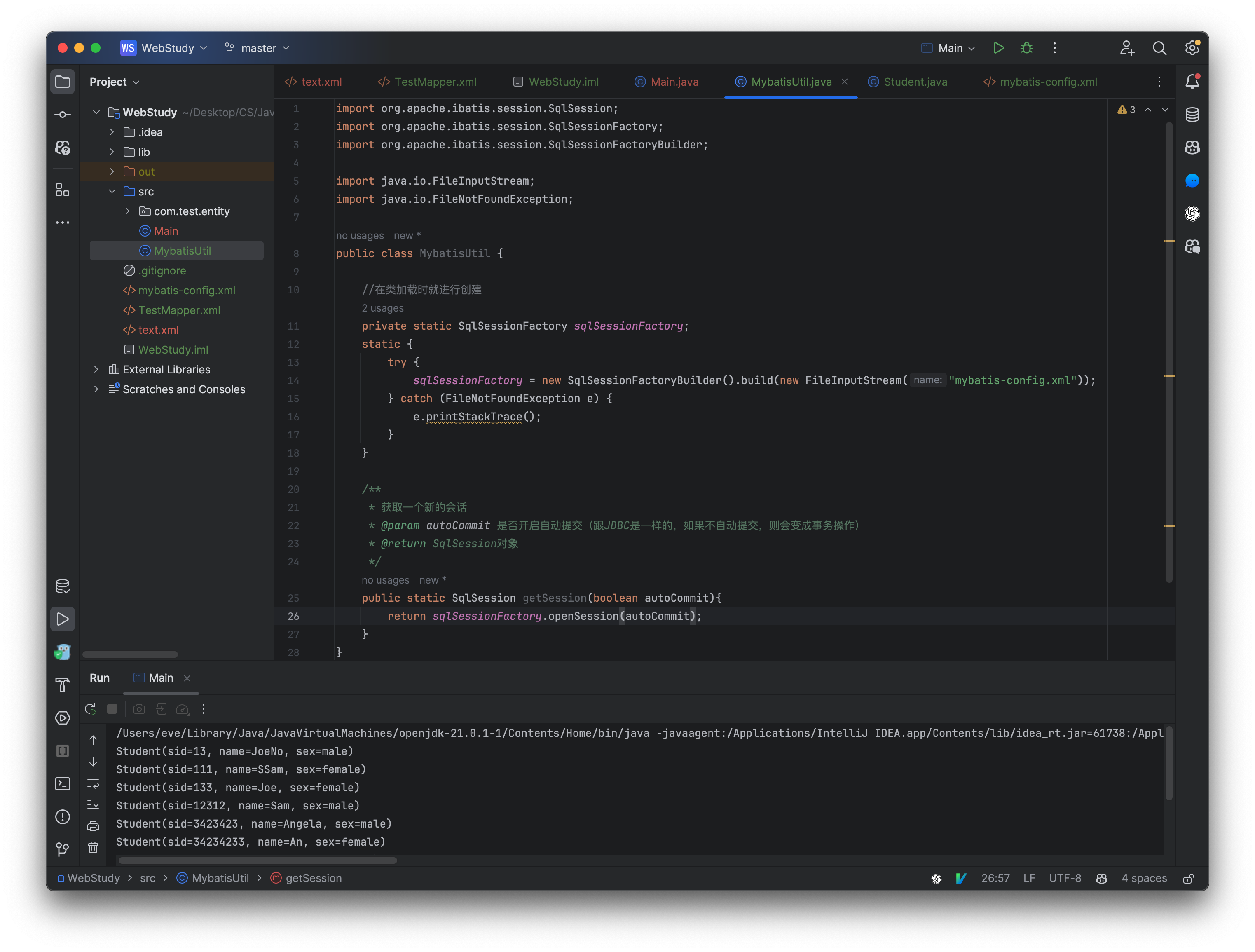Click the Git branch 'master' expander
This screenshot has width=1255, height=952.
coord(289,47)
